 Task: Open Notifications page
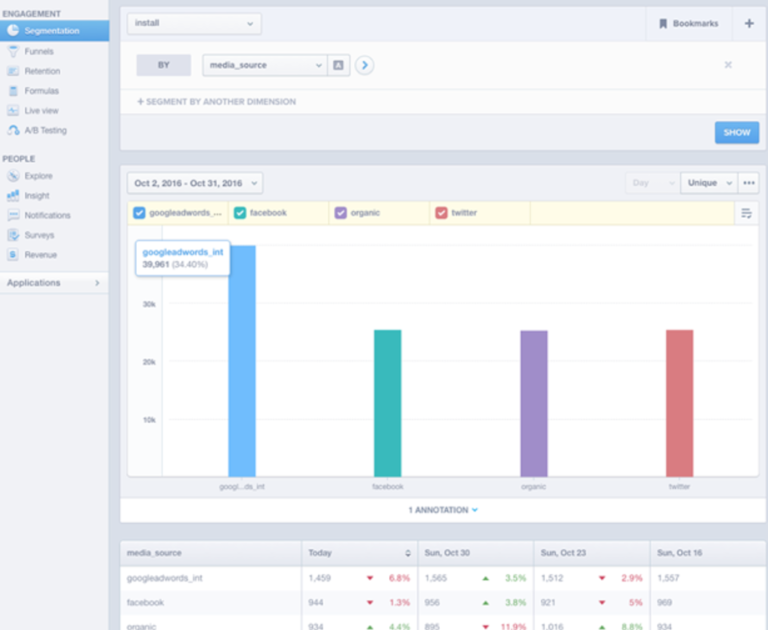48,215
